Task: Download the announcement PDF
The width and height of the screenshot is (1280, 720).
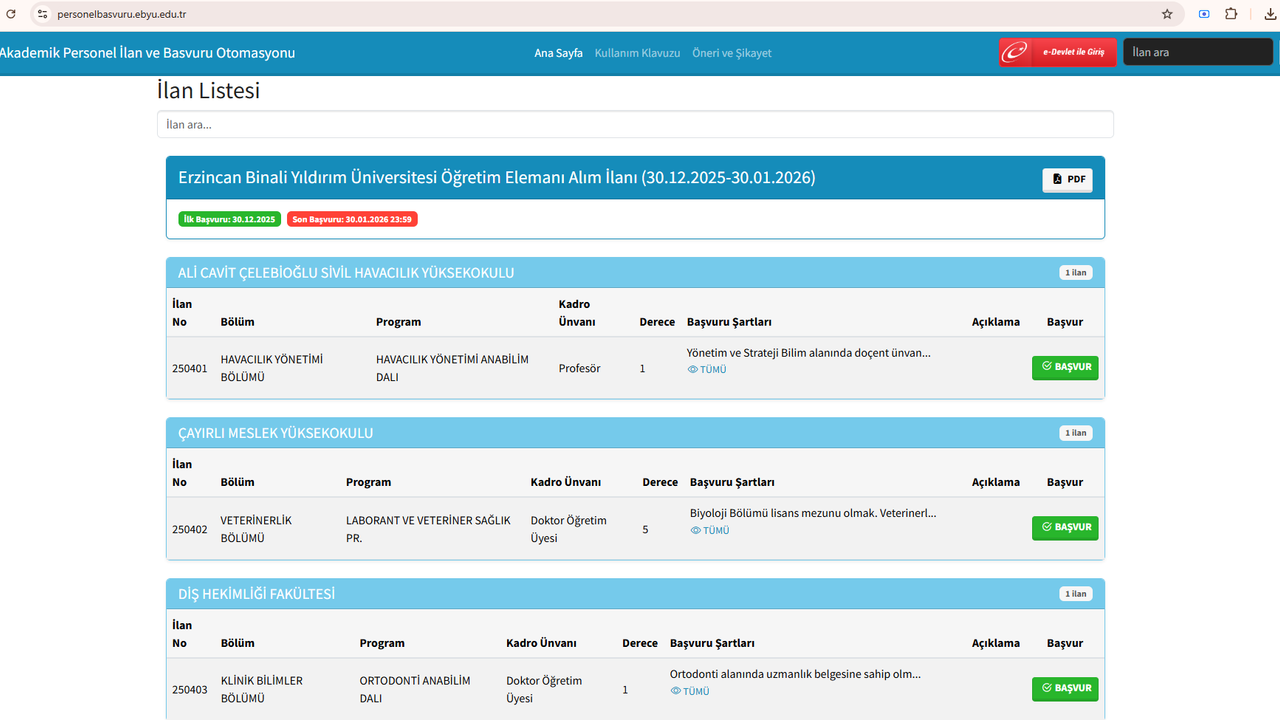Action: pos(1067,179)
